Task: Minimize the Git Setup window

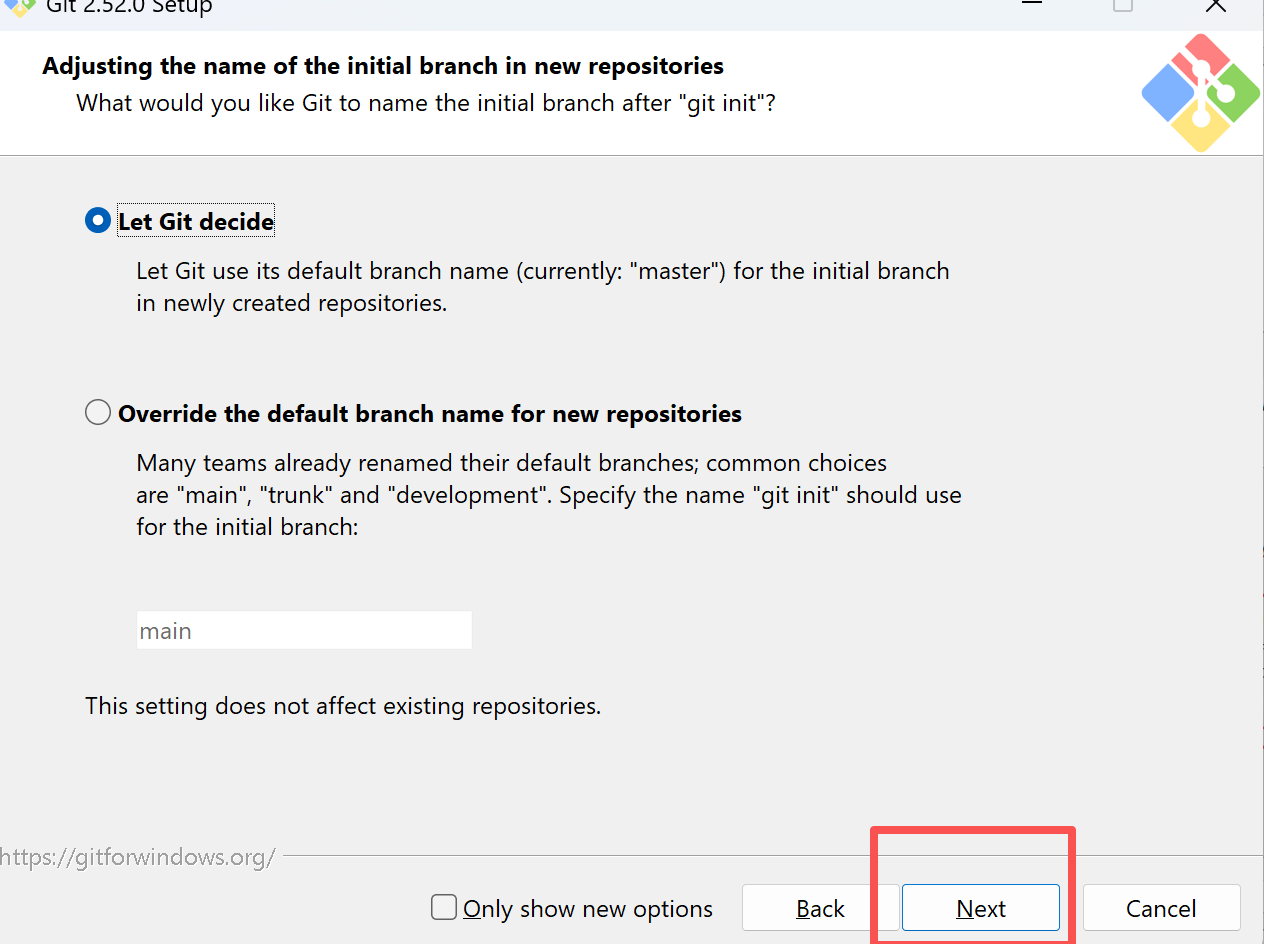Action: [x=1031, y=5]
